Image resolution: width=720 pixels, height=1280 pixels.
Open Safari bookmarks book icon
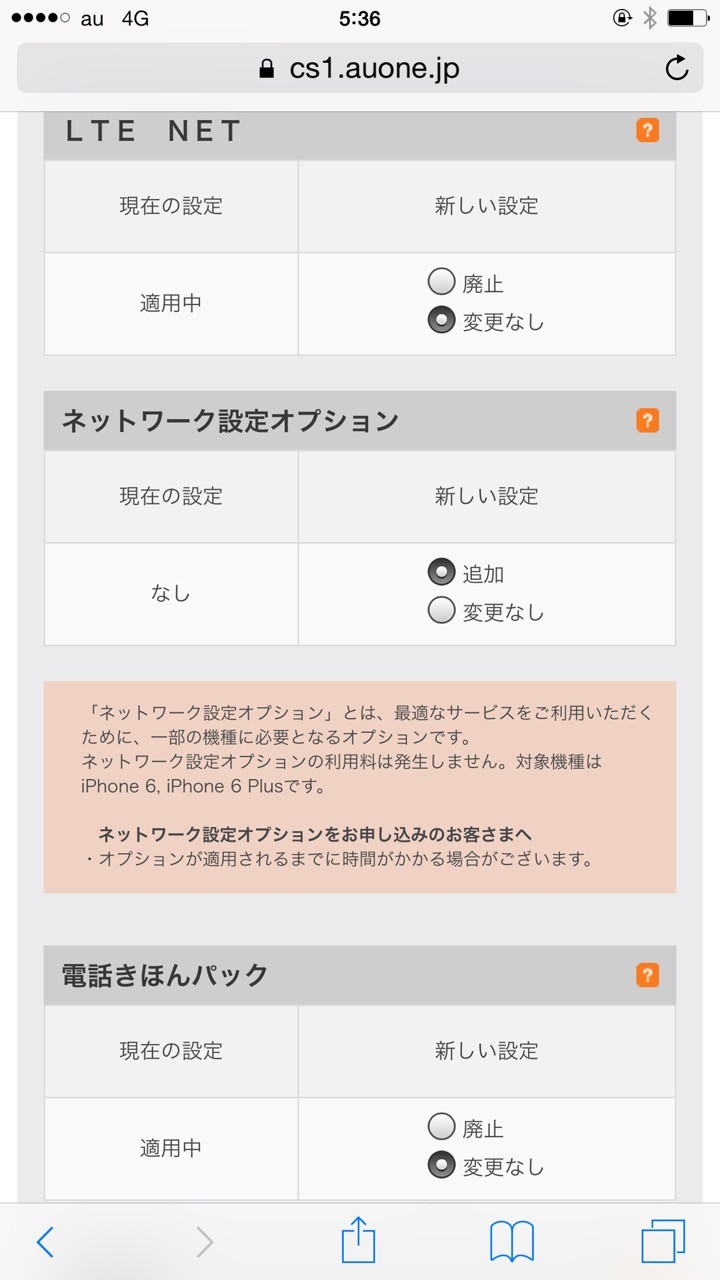[x=512, y=1242]
